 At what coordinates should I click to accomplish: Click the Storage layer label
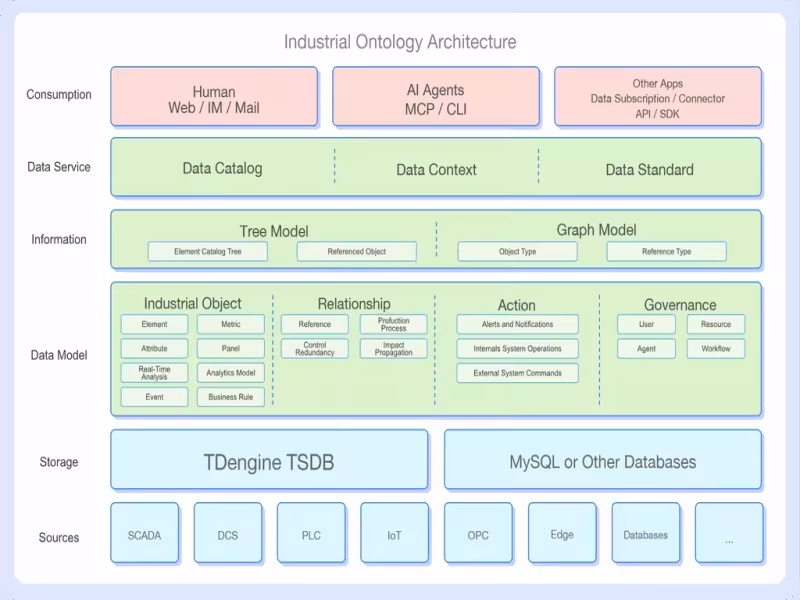tap(59, 462)
